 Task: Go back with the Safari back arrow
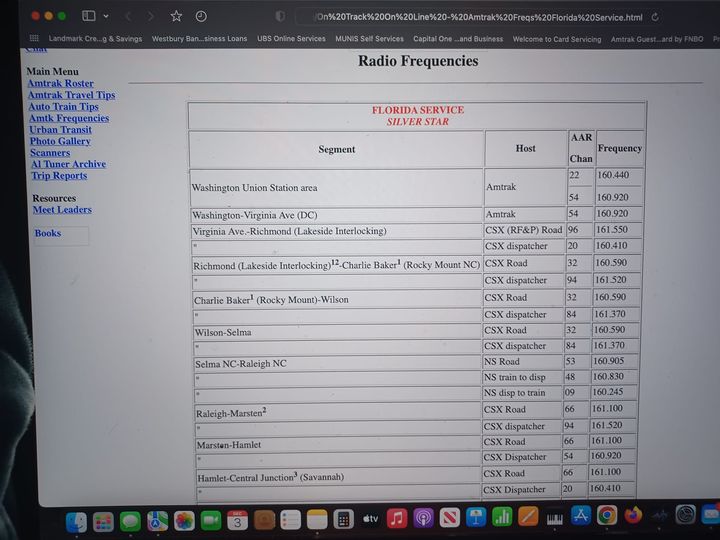click(x=128, y=17)
